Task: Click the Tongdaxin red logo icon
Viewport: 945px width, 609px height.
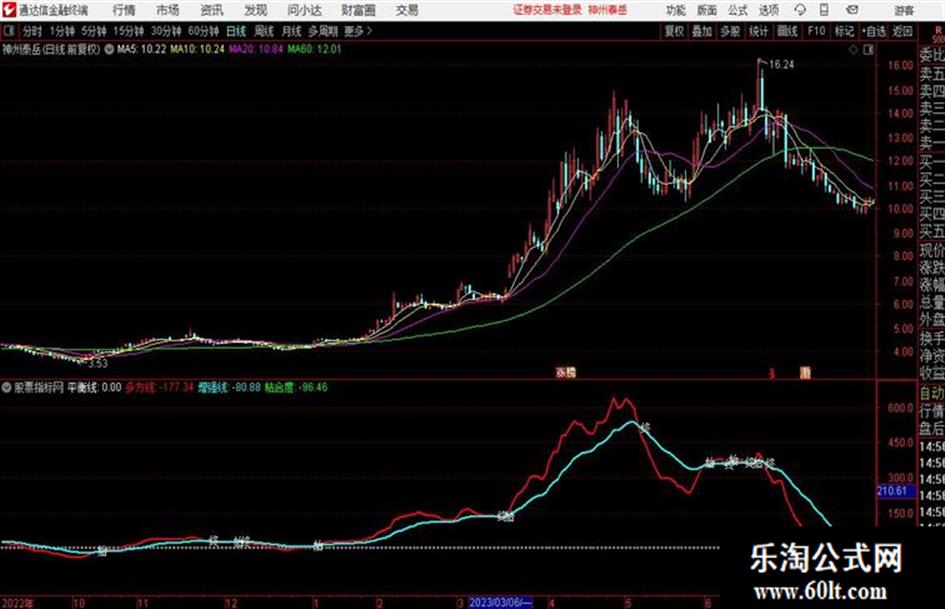Action: [x=8, y=10]
